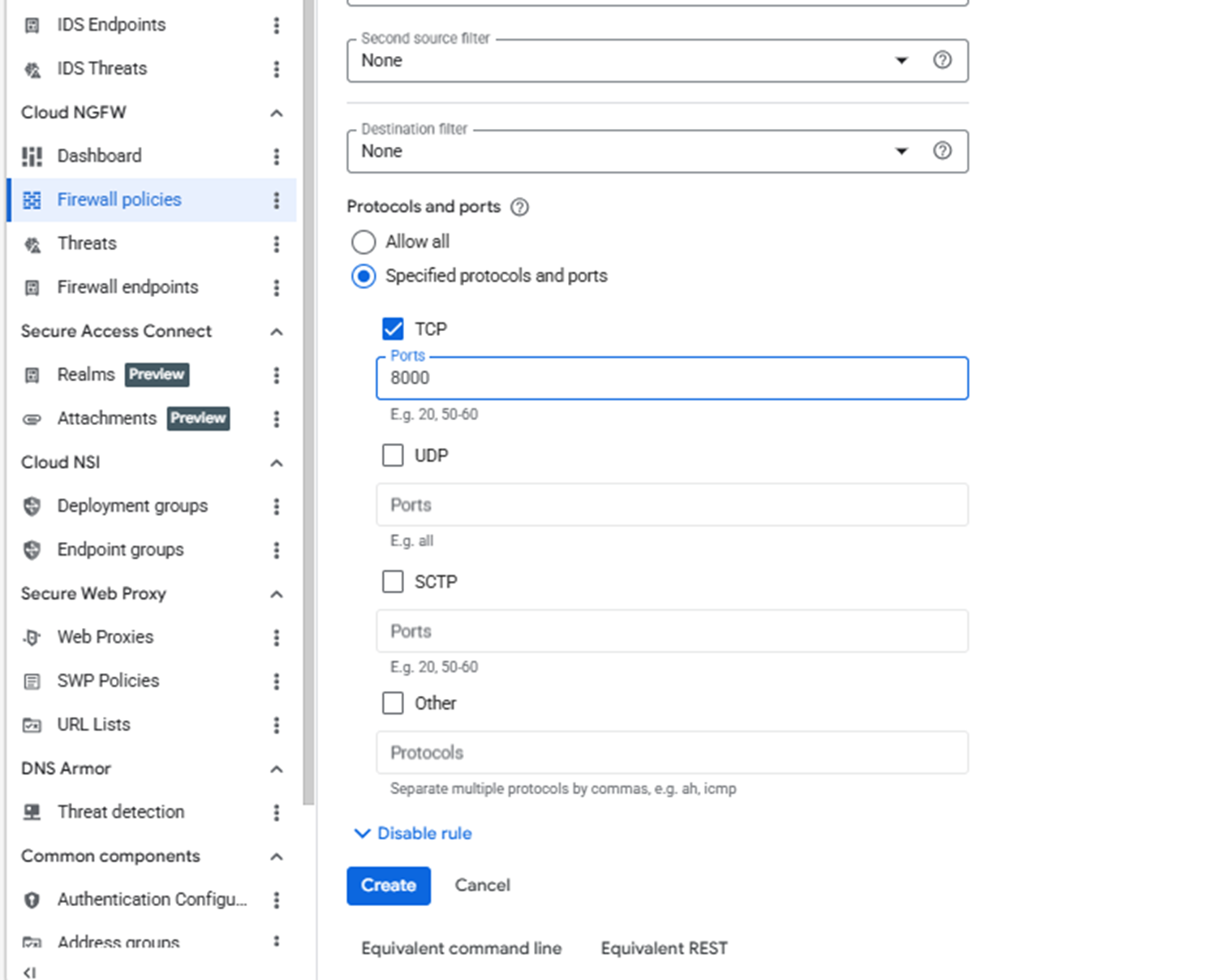Enable the SCTP checkbox
1217x980 pixels.
point(393,582)
